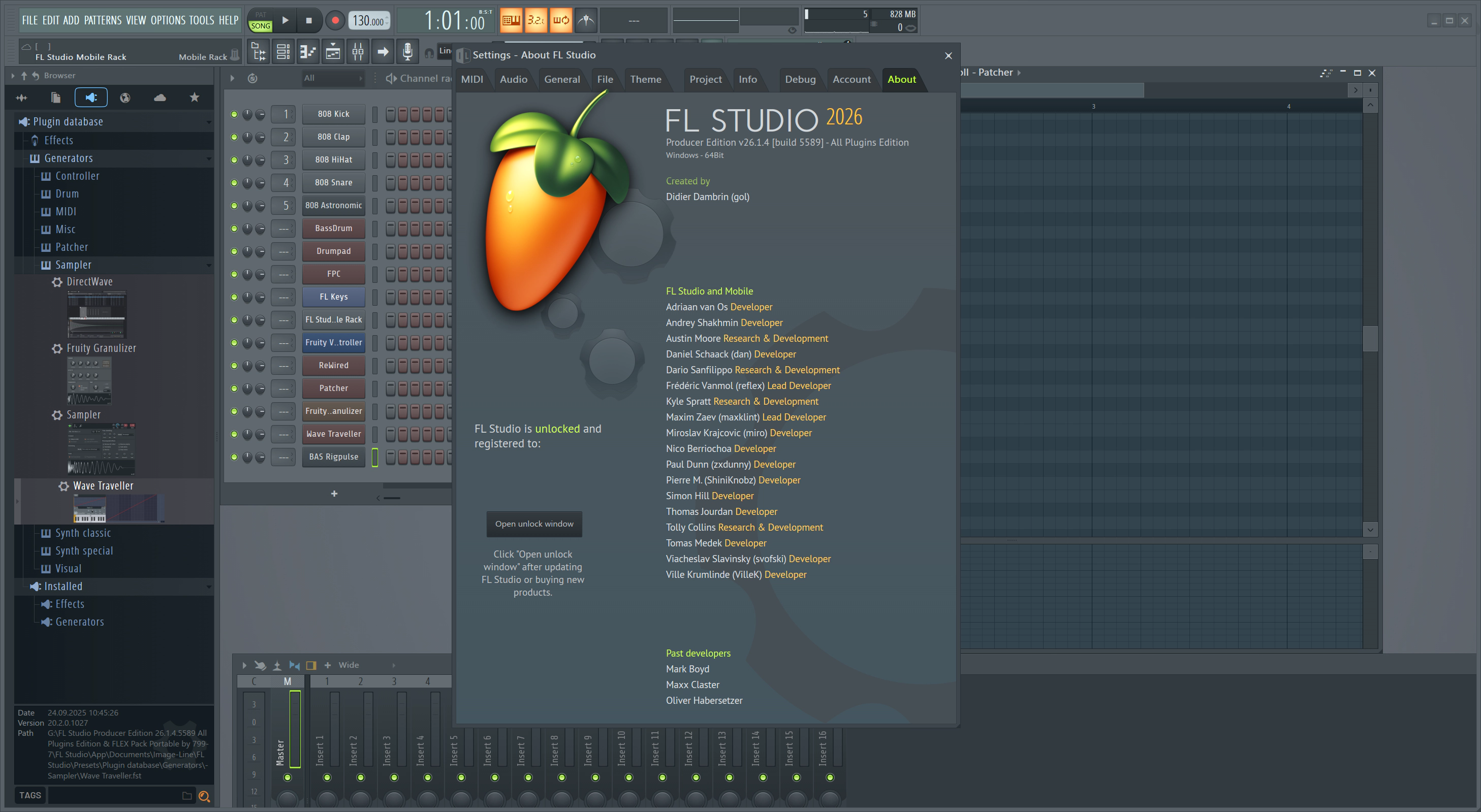Open the channel rack options arrow menu
Screen dimensions: 1481x812
tap(232, 78)
